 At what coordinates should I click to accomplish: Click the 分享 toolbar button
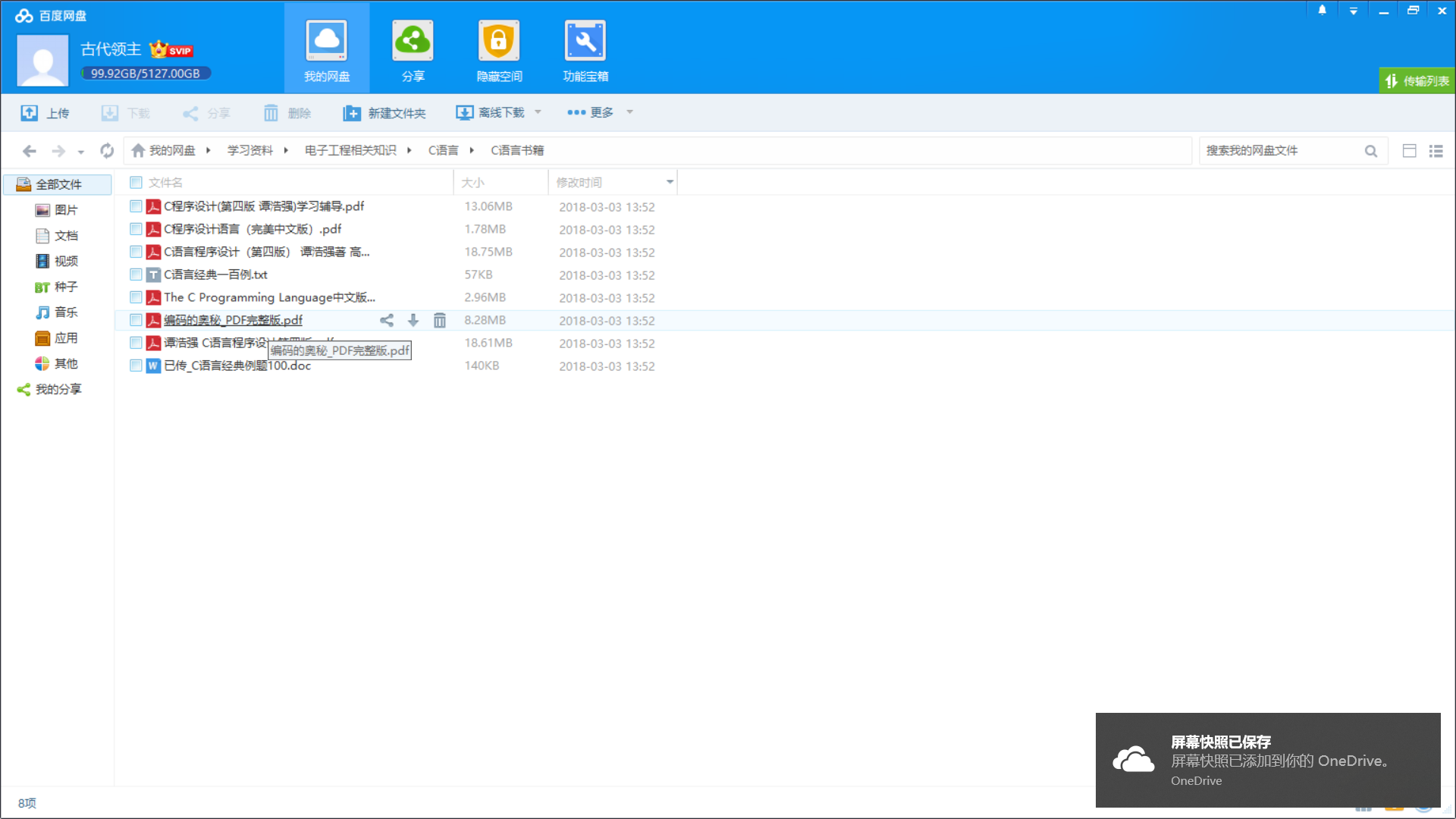(206, 113)
